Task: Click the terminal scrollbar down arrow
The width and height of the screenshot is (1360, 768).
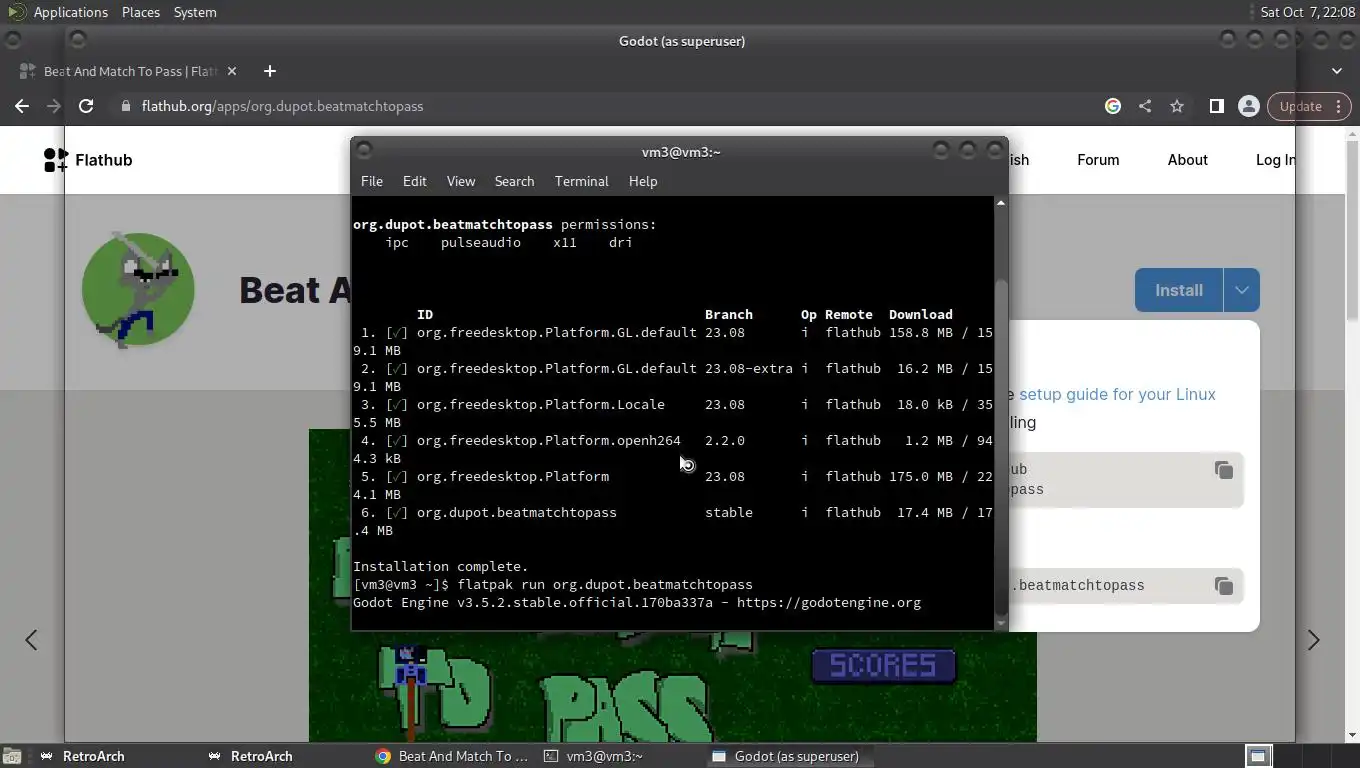Action: 1000,623
